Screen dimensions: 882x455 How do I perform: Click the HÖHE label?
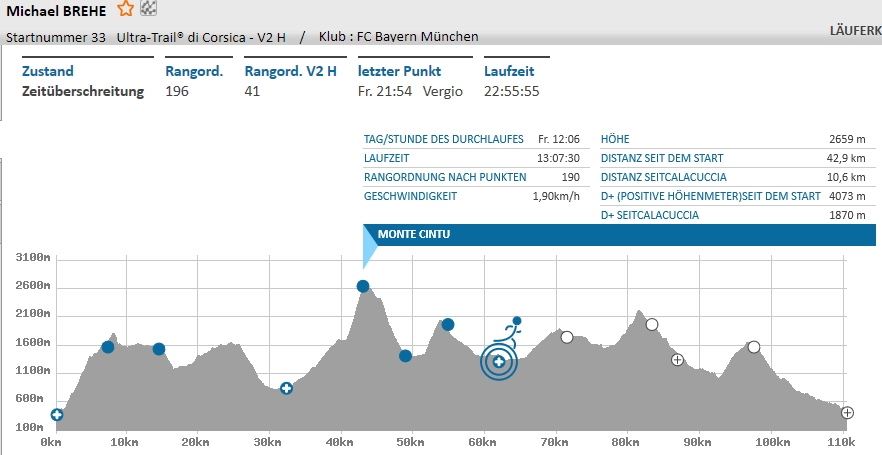pos(615,139)
